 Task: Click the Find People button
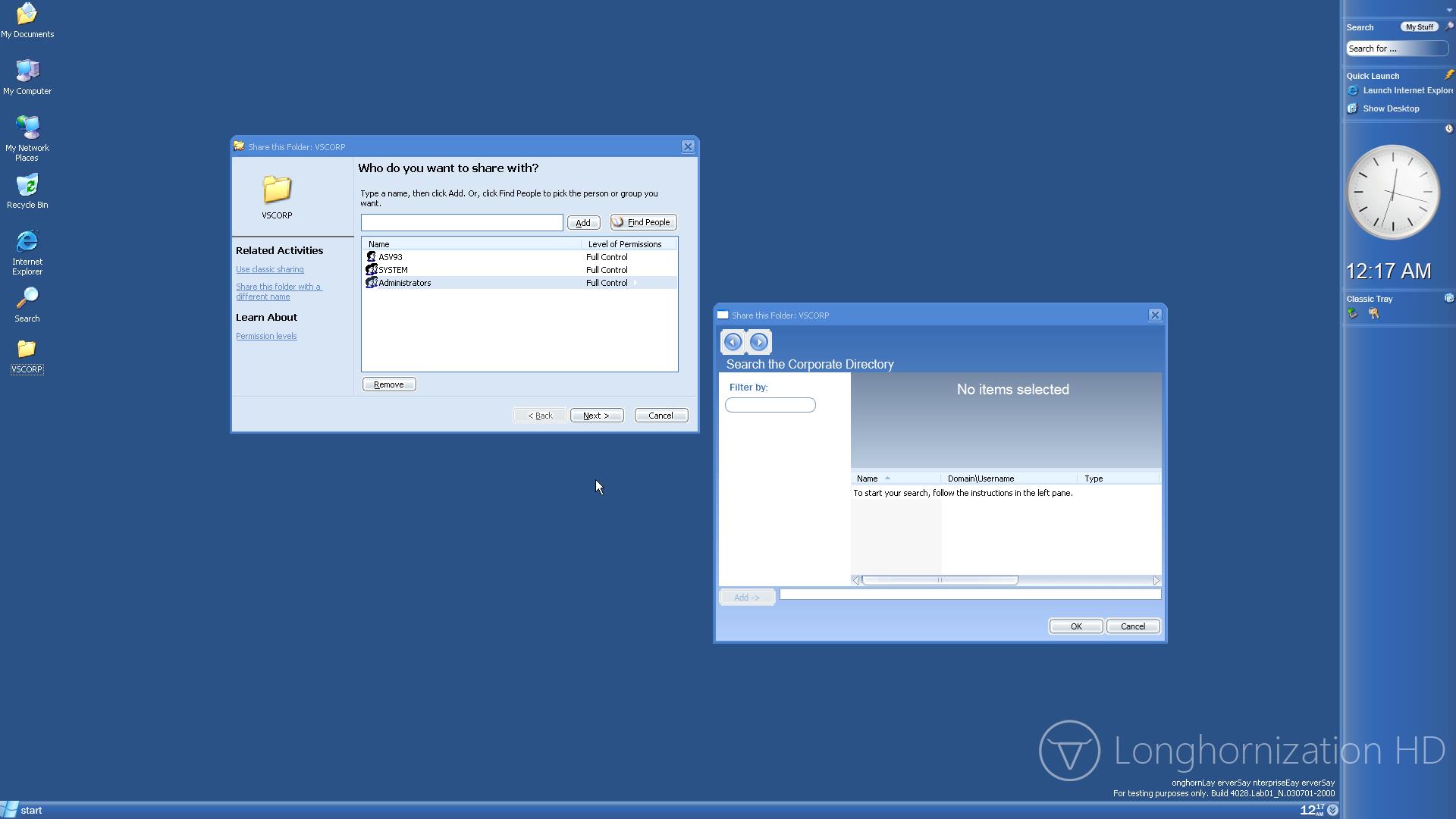(x=643, y=222)
